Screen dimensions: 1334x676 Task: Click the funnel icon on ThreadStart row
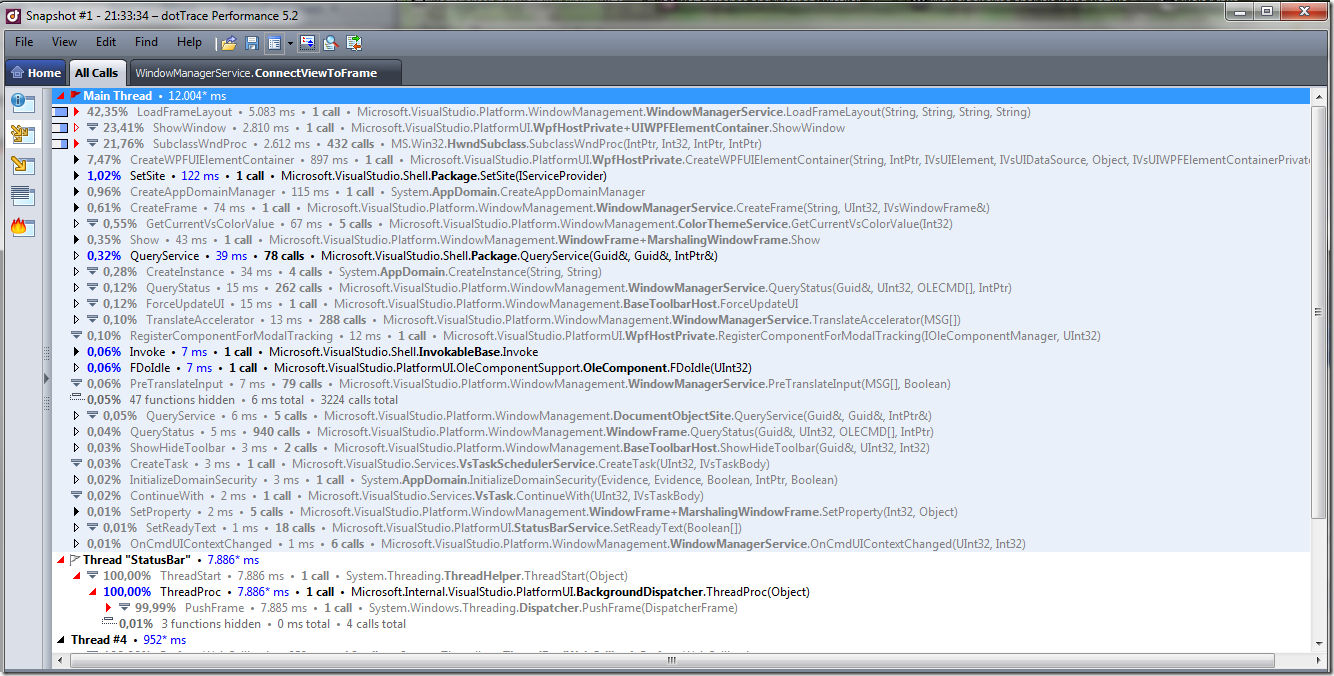pyautogui.click(x=92, y=576)
